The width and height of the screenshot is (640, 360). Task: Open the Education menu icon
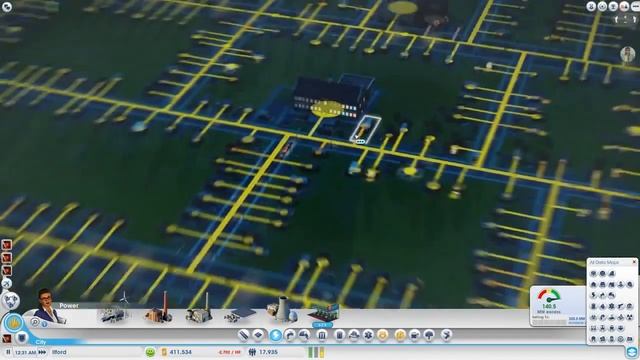pyautogui.click(x=400, y=336)
